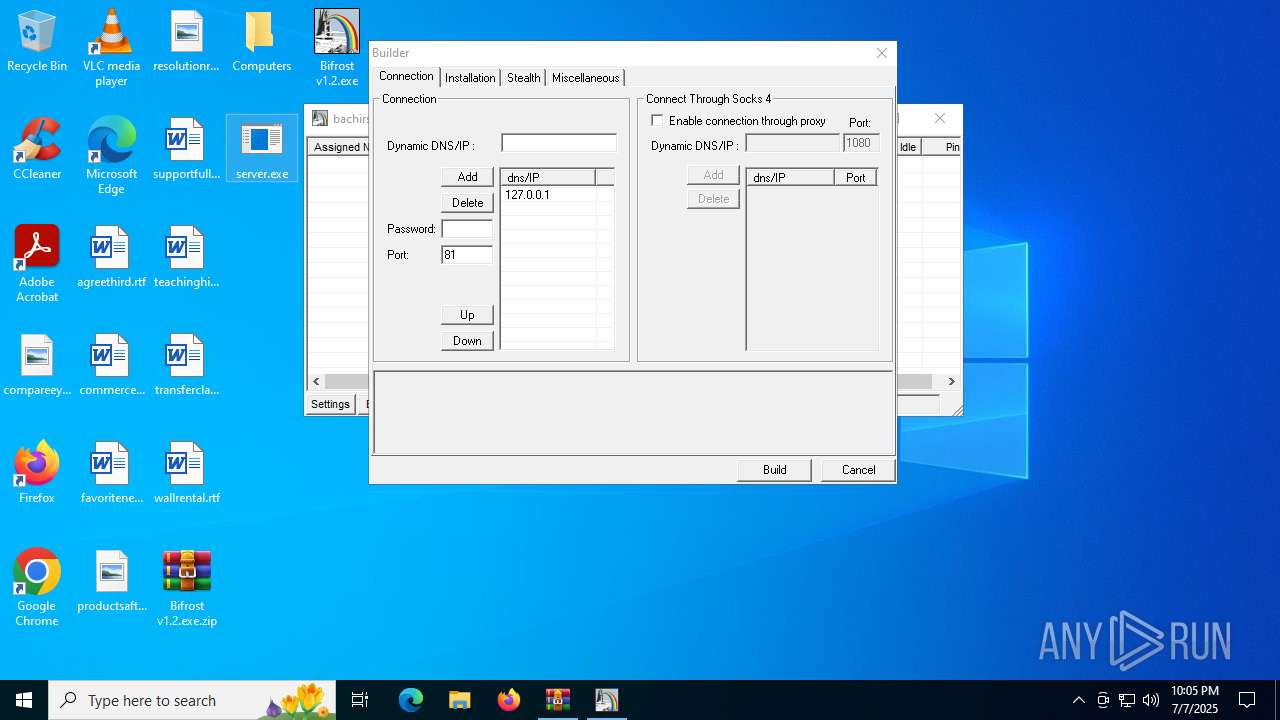Image resolution: width=1280 pixels, height=720 pixels.
Task: Open Task View in taskbar
Action: click(360, 700)
